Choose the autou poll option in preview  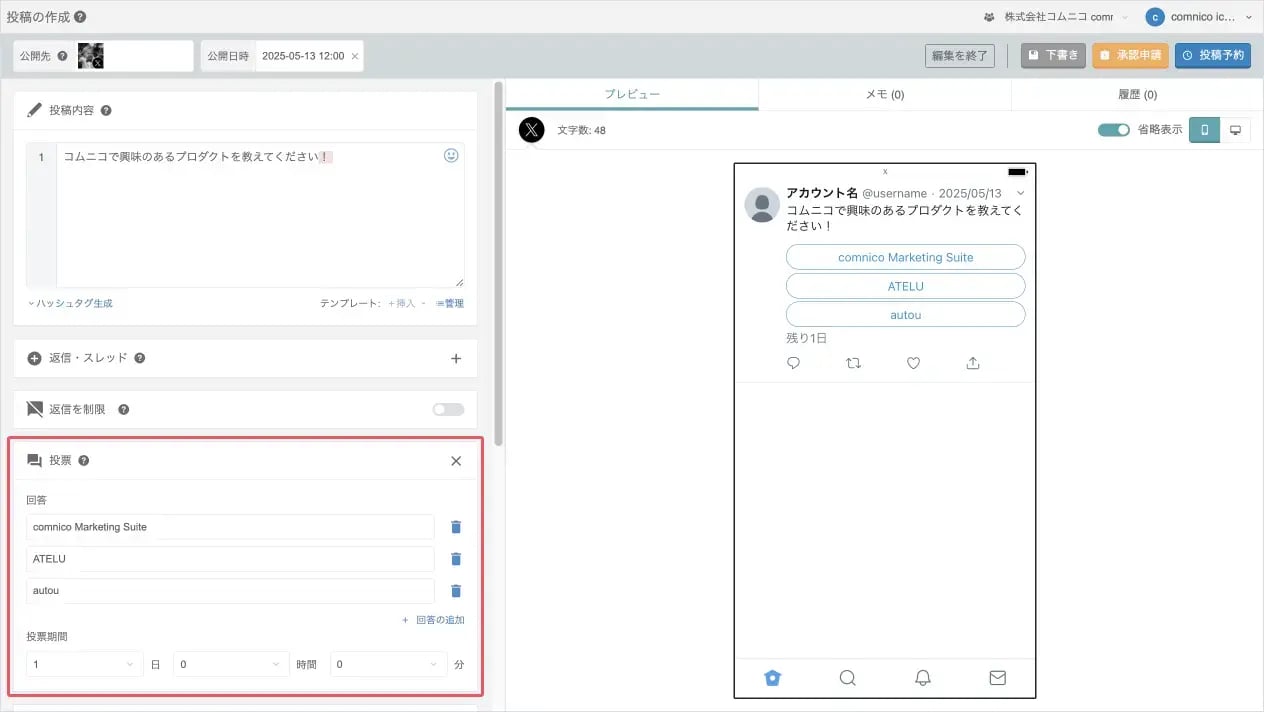pos(905,315)
